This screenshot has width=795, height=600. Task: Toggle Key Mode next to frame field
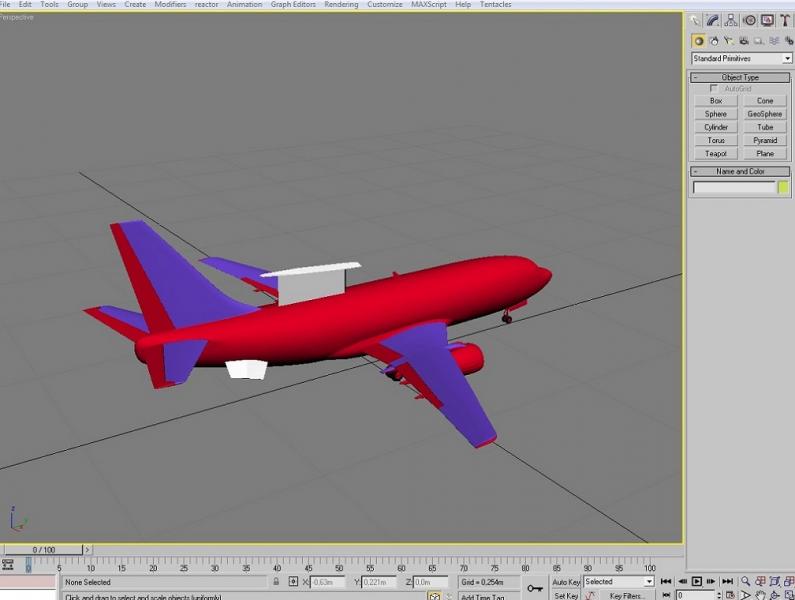666,595
